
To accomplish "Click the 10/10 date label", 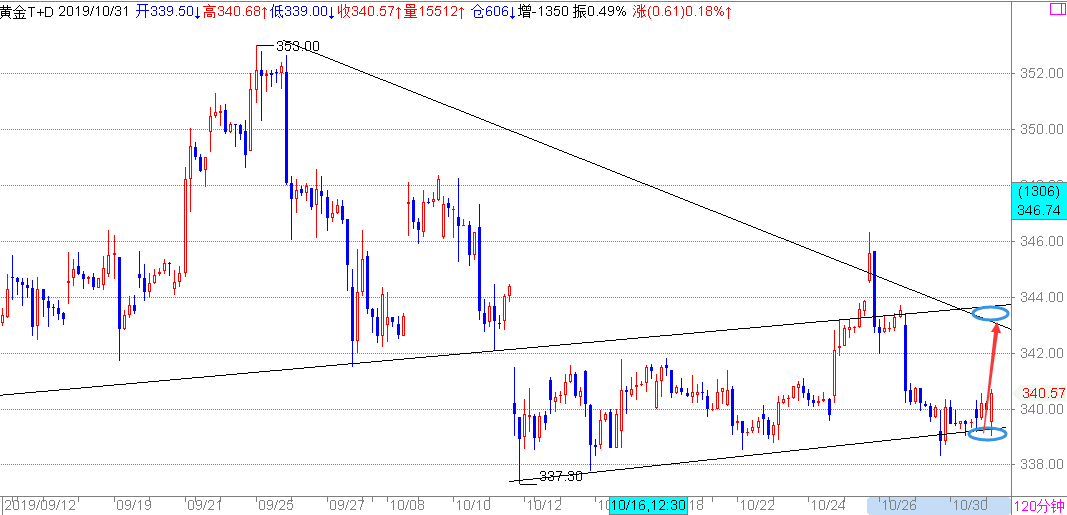I will (x=475, y=505).
